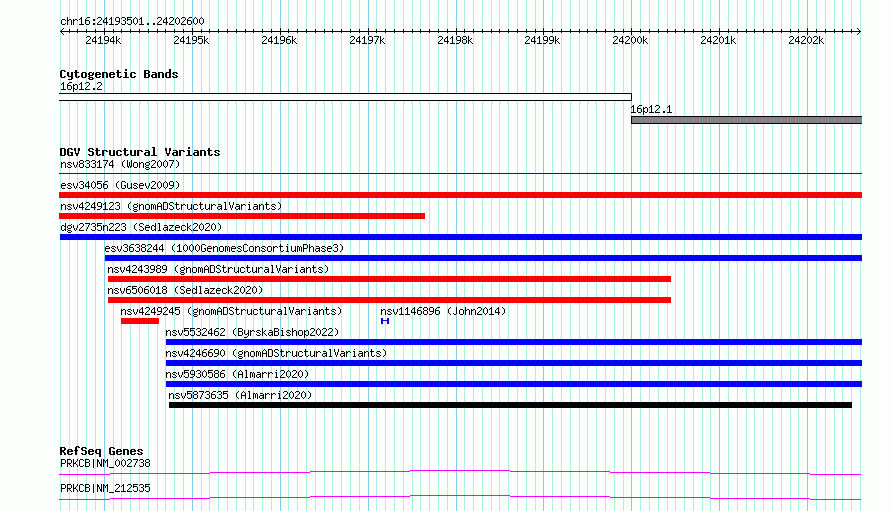Screen dimensions: 890x511
Task: Click the red nsv6506018 variant bar
Action: pos(389,300)
